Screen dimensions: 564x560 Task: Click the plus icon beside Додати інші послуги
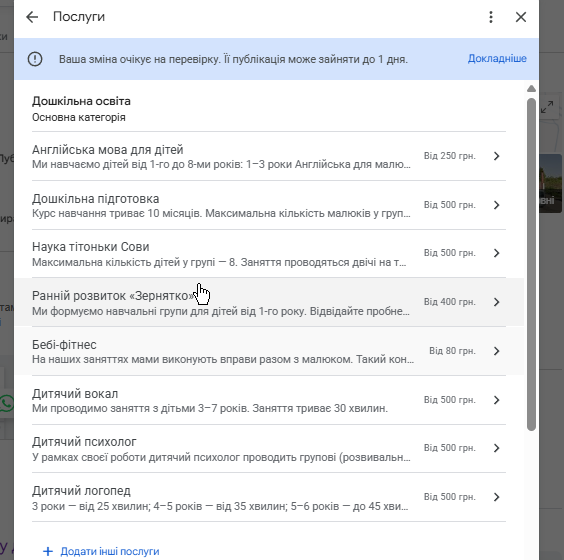tap(48, 551)
